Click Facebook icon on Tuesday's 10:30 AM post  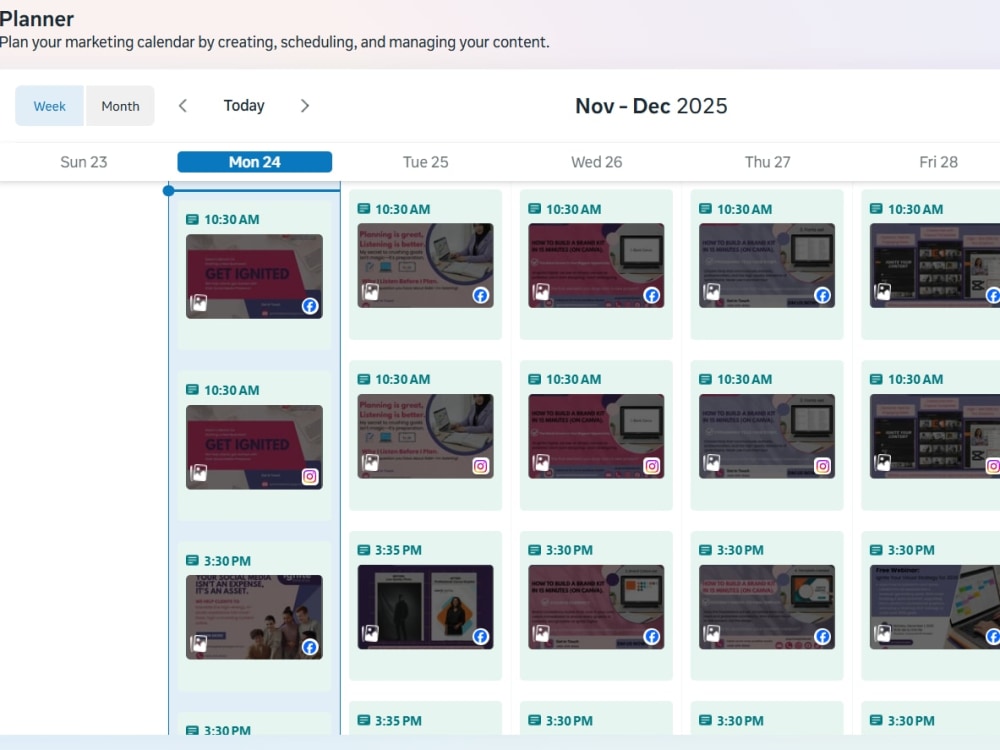point(481,295)
